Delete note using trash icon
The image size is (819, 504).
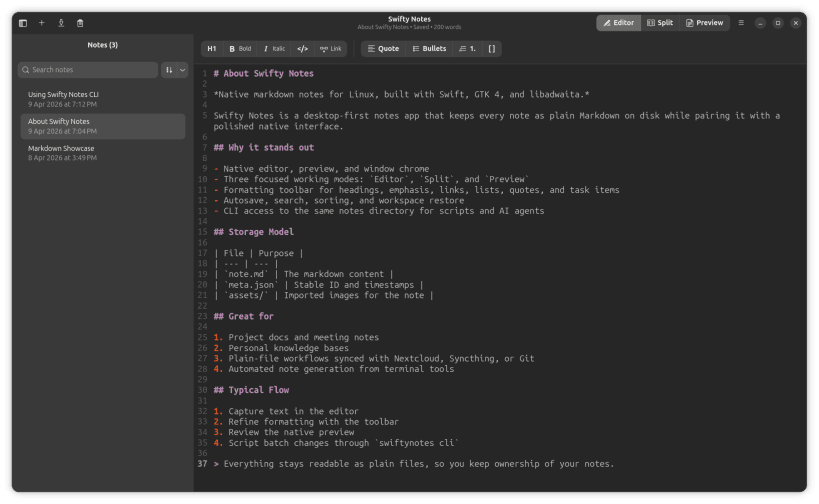(80, 23)
